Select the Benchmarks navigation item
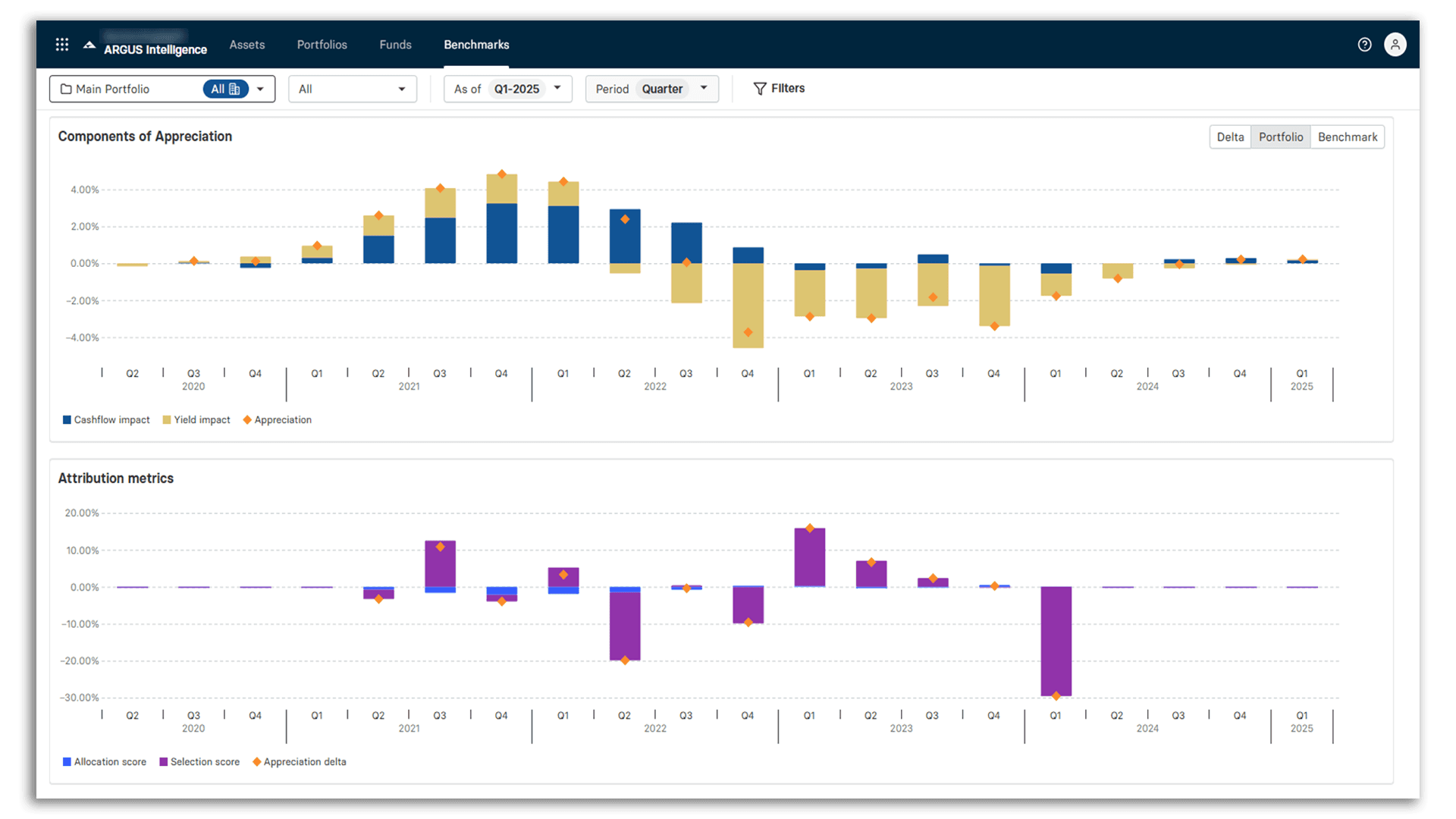The height and width of the screenshot is (819, 1456). click(476, 45)
